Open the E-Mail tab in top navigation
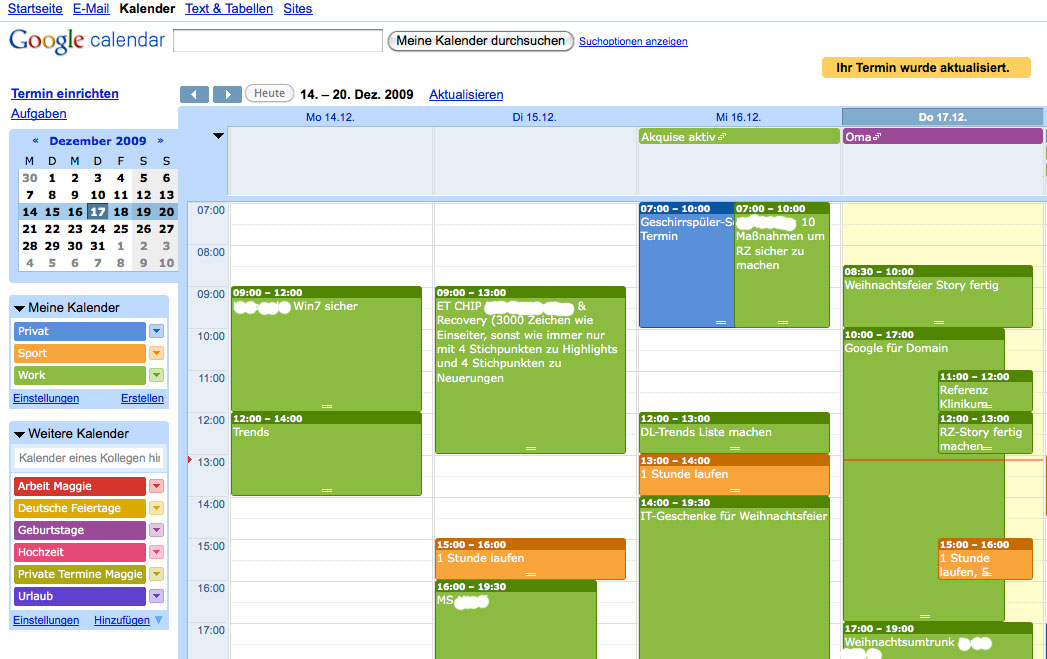The height and width of the screenshot is (659, 1047). [91, 9]
